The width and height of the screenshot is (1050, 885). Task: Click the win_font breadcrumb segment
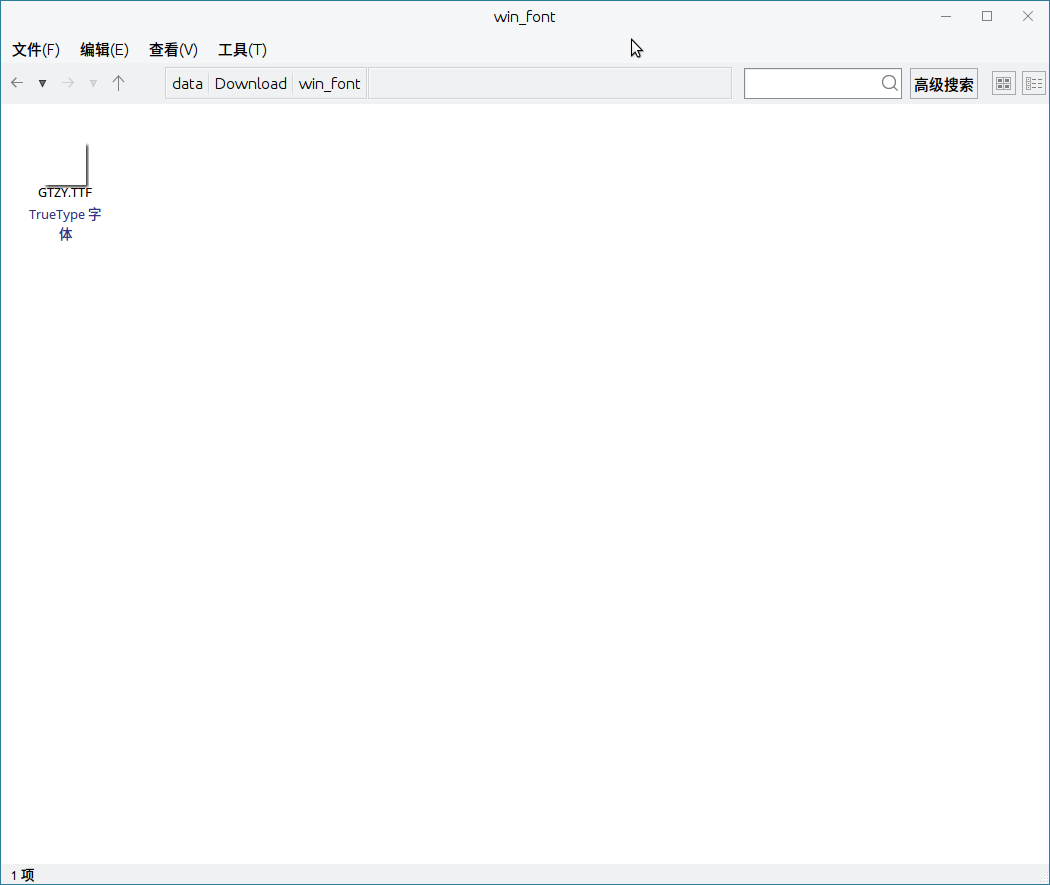click(329, 84)
